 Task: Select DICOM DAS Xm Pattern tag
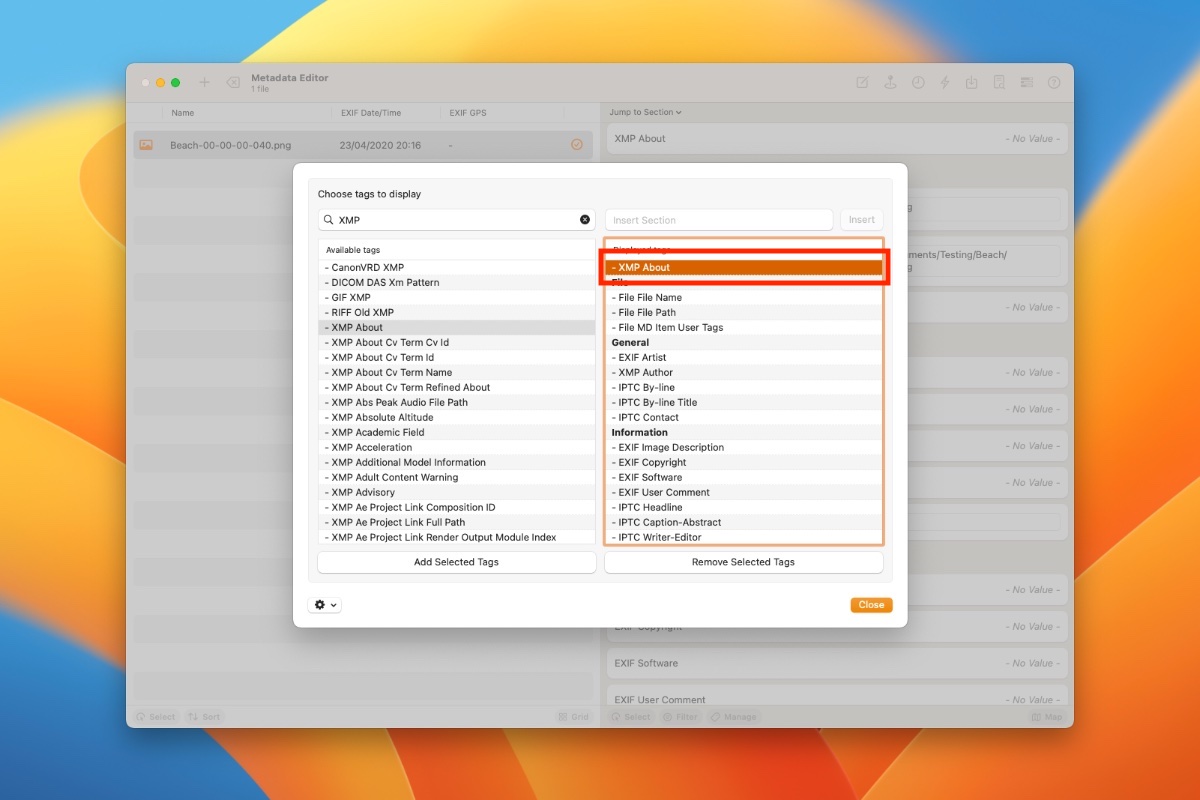point(456,282)
